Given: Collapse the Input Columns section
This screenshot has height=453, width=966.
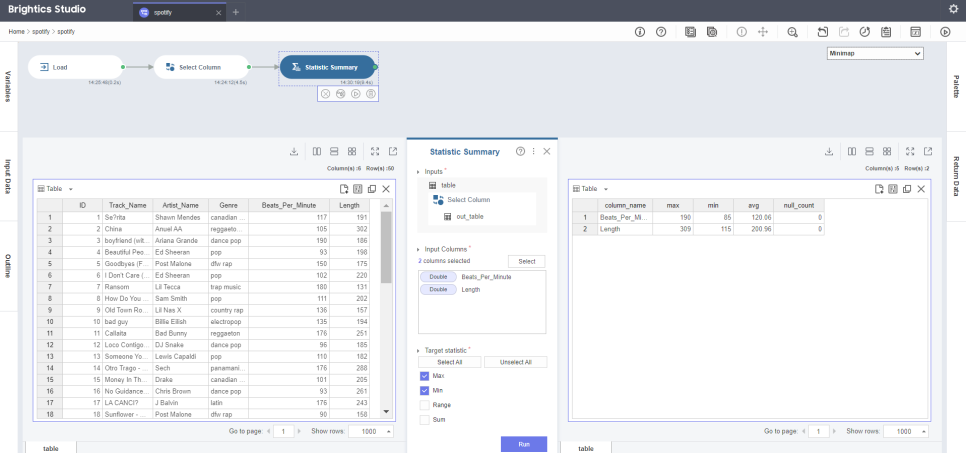Looking at the screenshot, I should [x=419, y=249].
